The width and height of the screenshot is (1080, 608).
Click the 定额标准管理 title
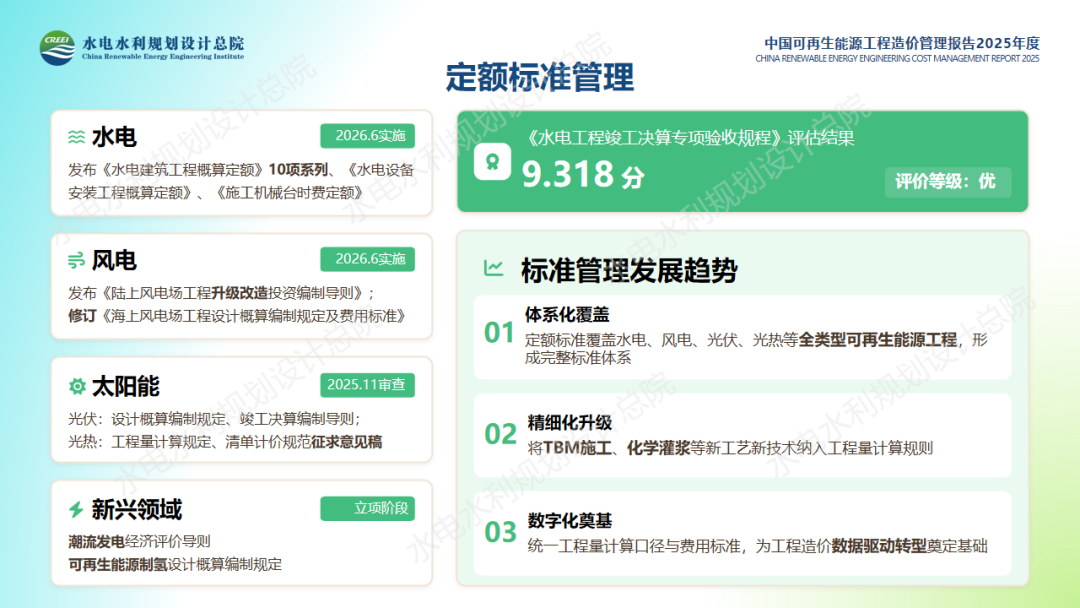click(x=539, y=76)
